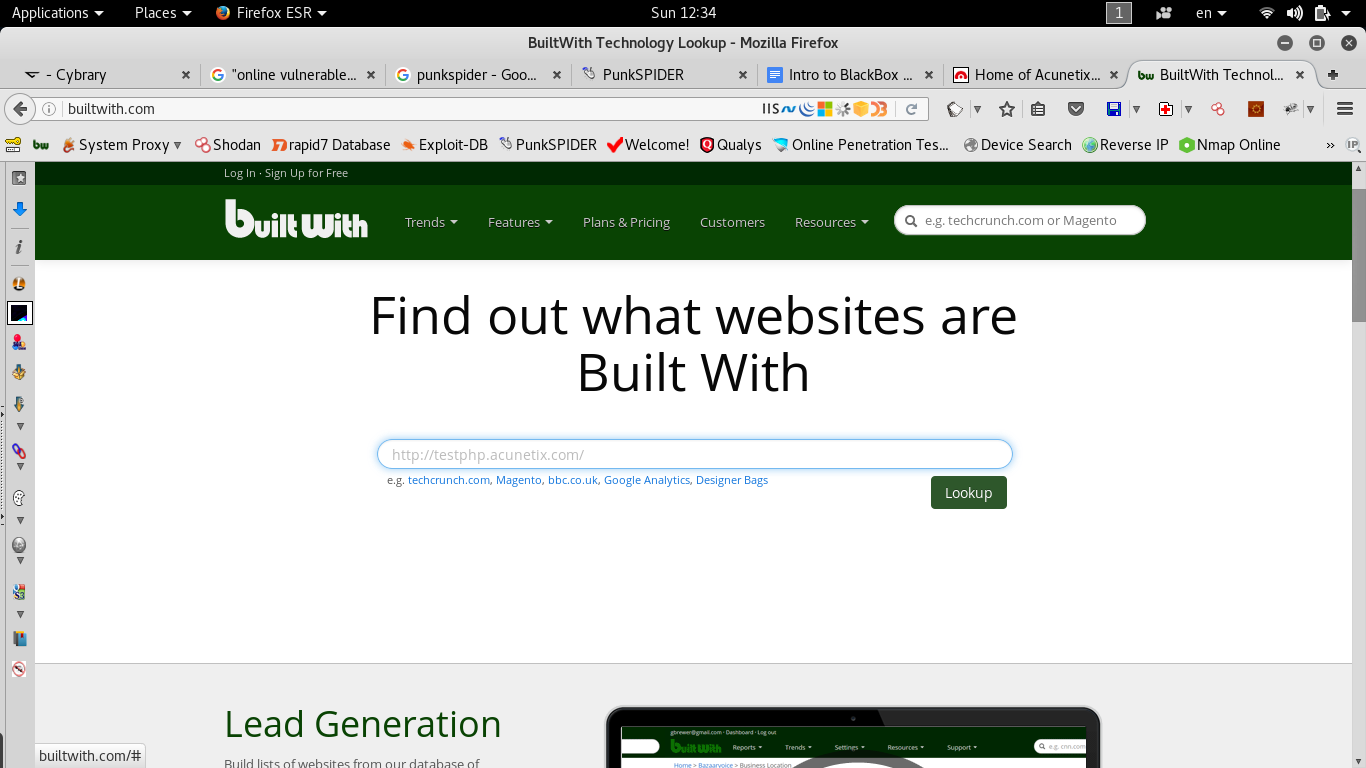Open the Nmap Online bookmark

(1230, 145)
